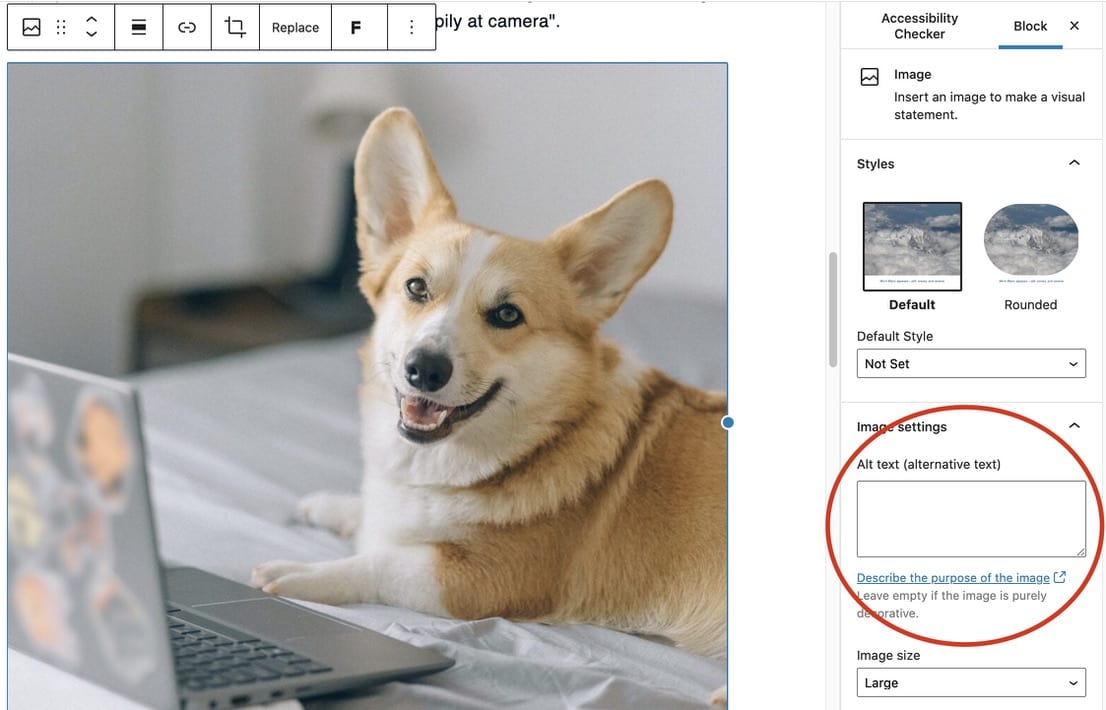Screen dimensions: 1106x710
Task: Collapse the Image settings section
Action: 1074,425
